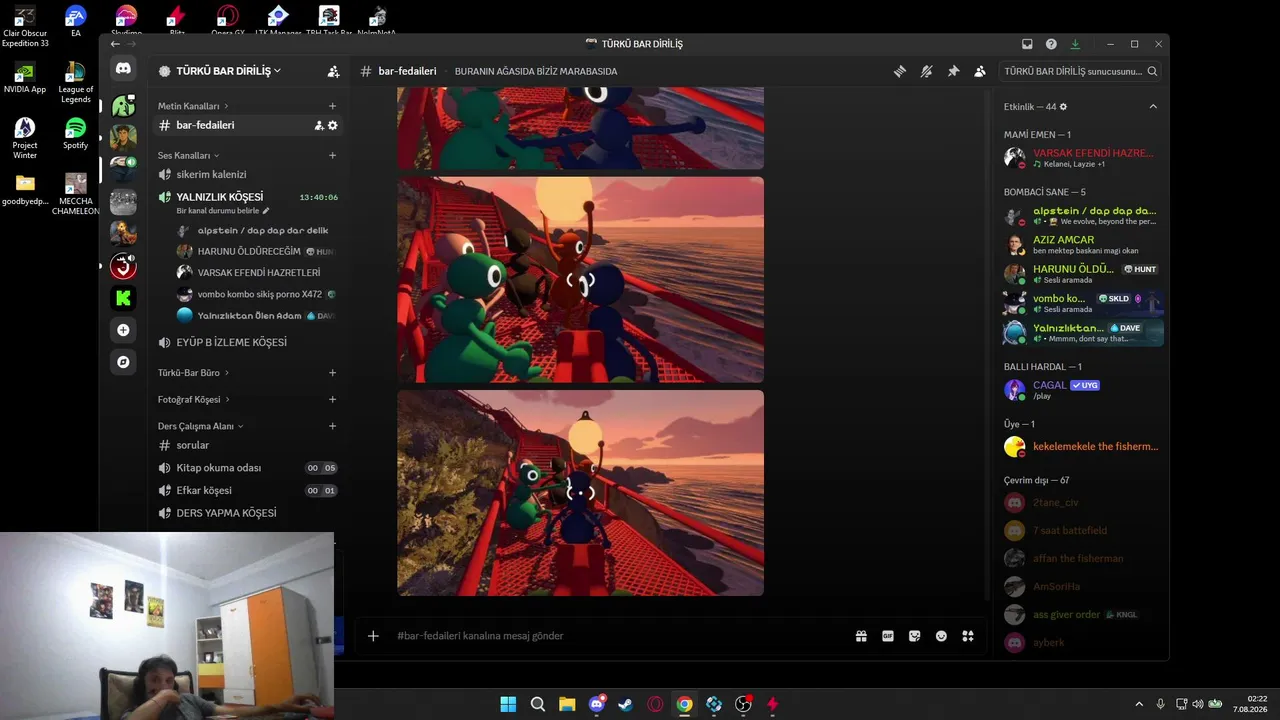Collapse the Ses Kanalları category

pos(189,155)
